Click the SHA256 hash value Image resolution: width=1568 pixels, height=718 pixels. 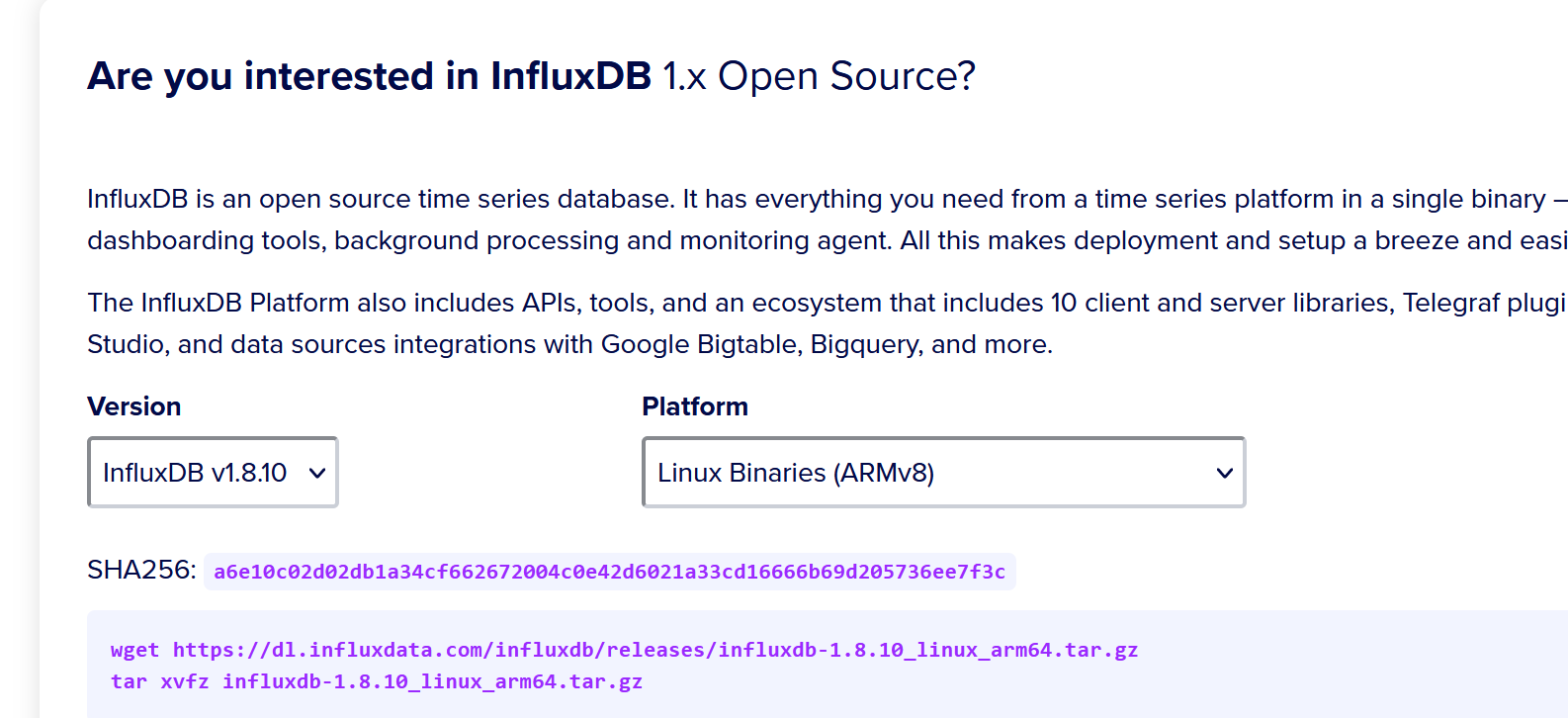point(609,572)
